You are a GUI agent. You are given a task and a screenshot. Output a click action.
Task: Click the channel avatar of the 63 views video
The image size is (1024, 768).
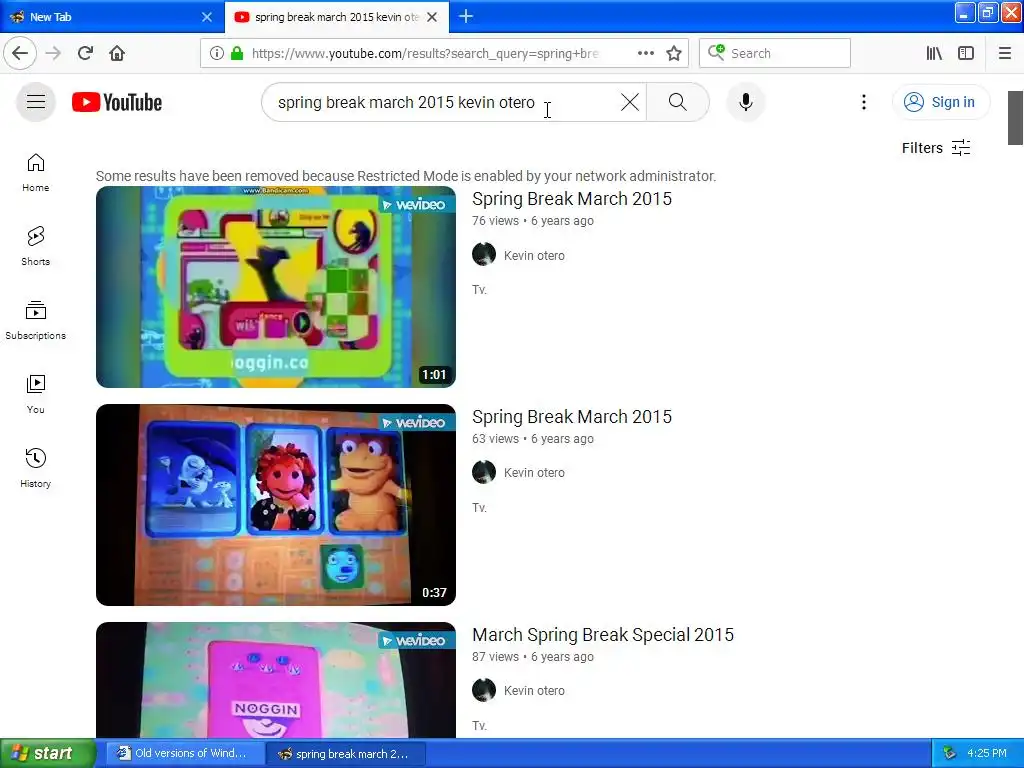click(x=484, y=472)
